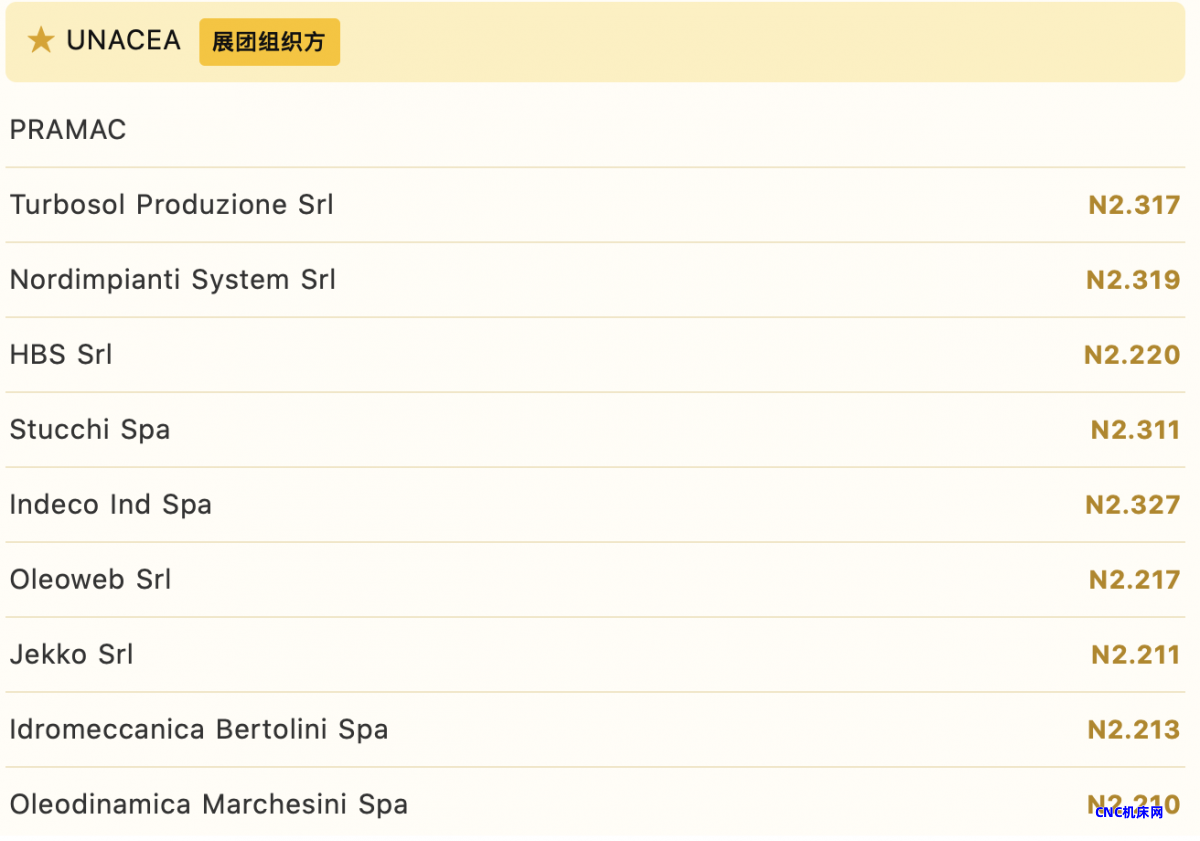
Task: Select the Stucchi Spa row
Action: [595, 430]
